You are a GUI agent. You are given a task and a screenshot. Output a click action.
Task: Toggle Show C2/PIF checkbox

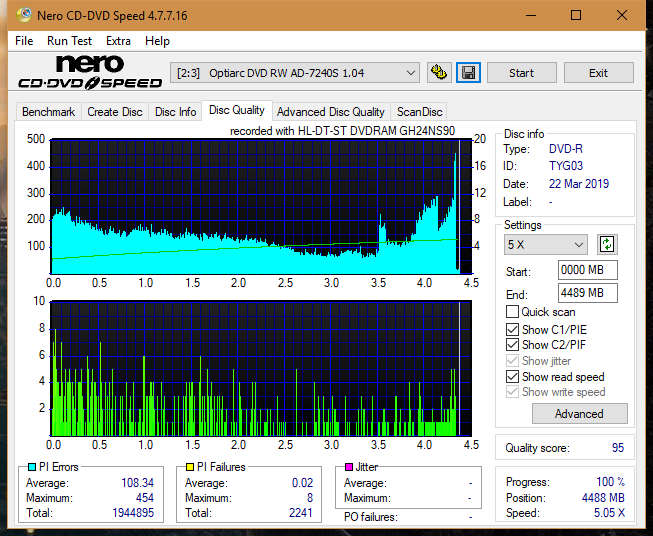(x=512, y=344)
